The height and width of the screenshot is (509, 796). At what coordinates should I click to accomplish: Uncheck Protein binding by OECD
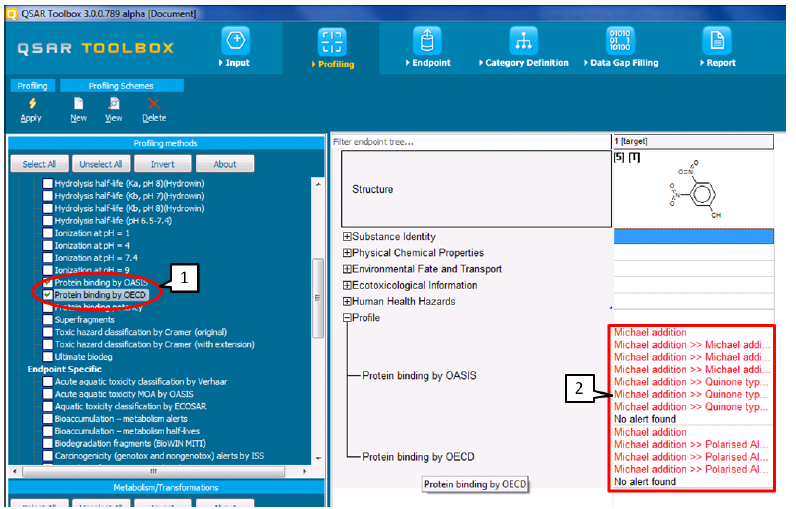[x=48, y=295]
